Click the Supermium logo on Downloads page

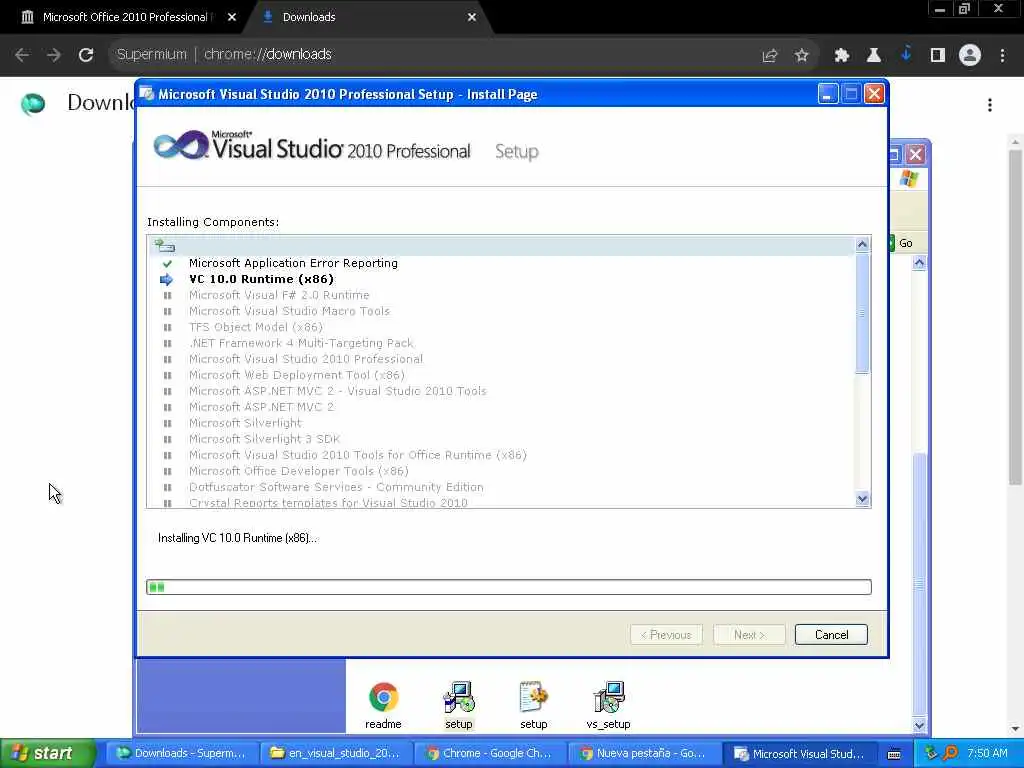(x=33, y=103)
